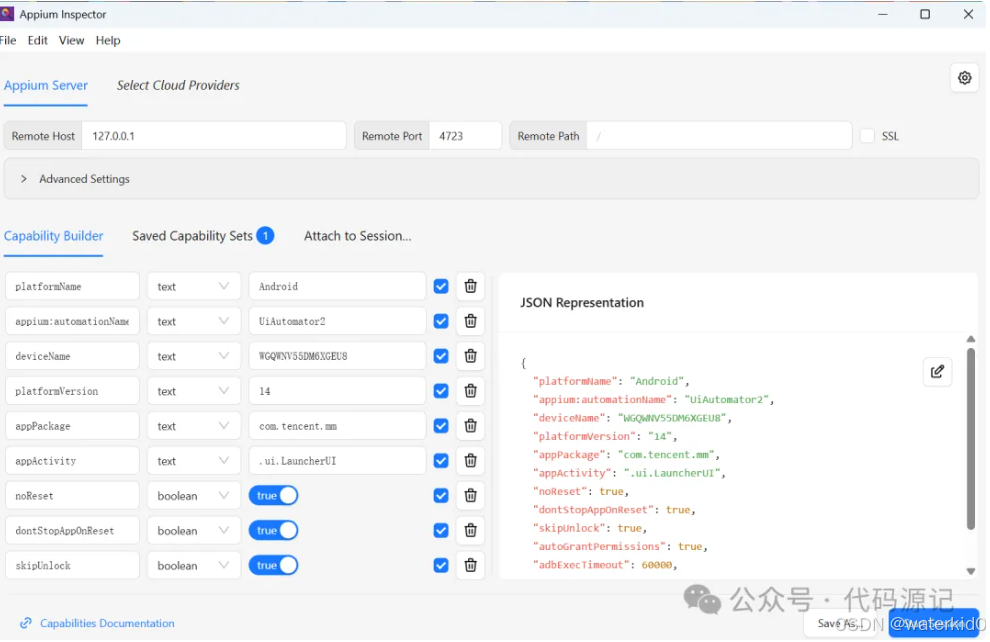The height and width of the screenshot is (642, 990).
Task: Click the Appium Inspector app icon
Action: pos(8,14)
